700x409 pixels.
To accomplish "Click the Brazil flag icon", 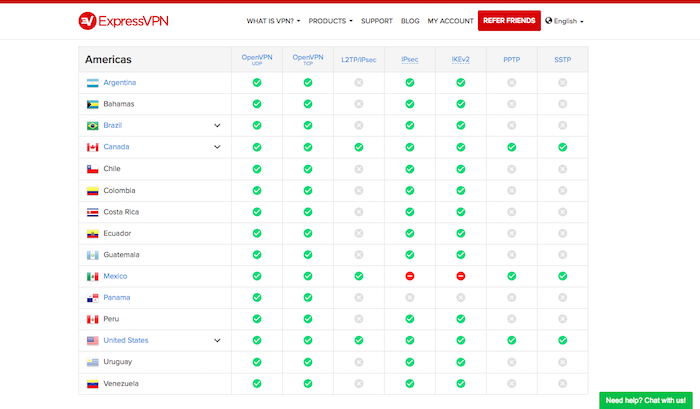I will [x=92, y=126].
